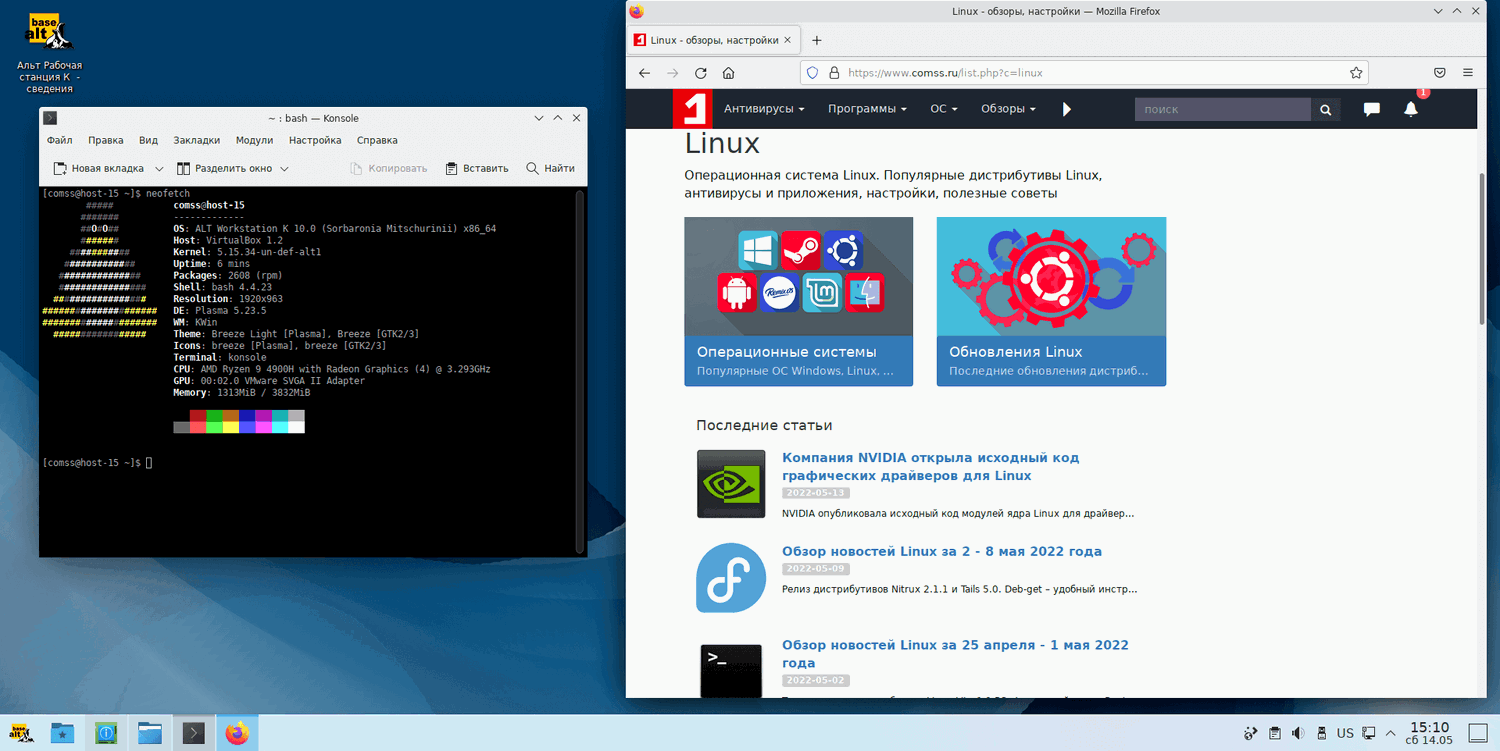The height and width of the screenshot is (751, 1500).
Task: Click the "Разделить окно" split-view button
Action: 224,168
